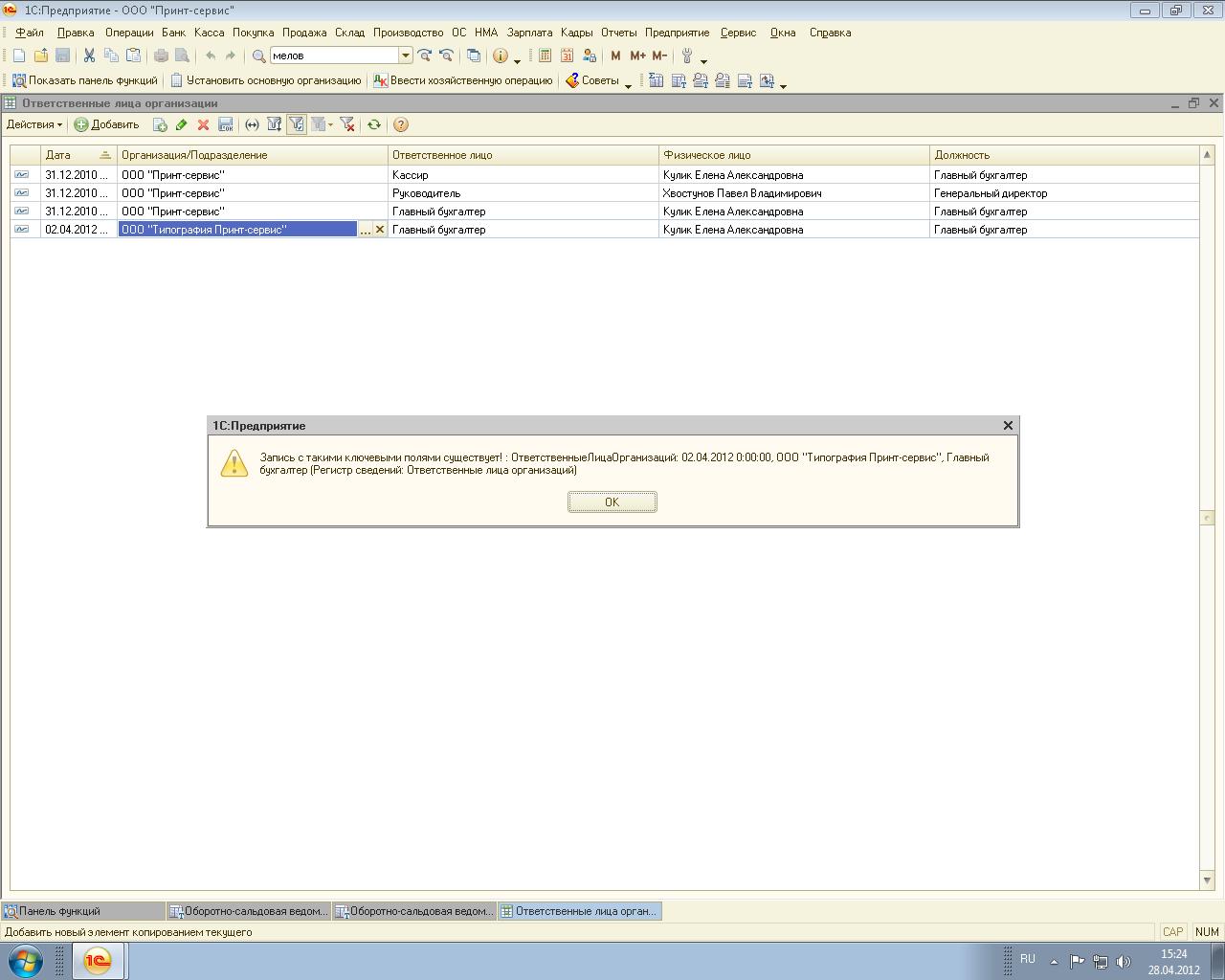Open the Файл menu
Viewport: 1225px width, 980px height.
coord(30,33)
